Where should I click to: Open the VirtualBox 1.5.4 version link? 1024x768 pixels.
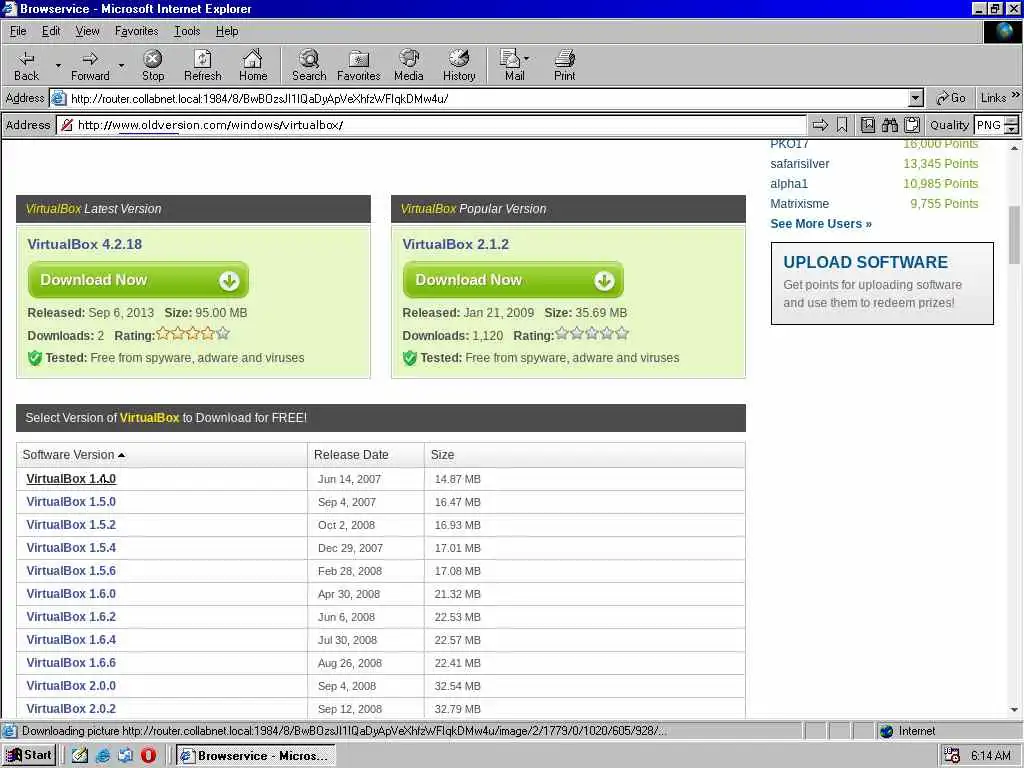(x=71, y=548)
